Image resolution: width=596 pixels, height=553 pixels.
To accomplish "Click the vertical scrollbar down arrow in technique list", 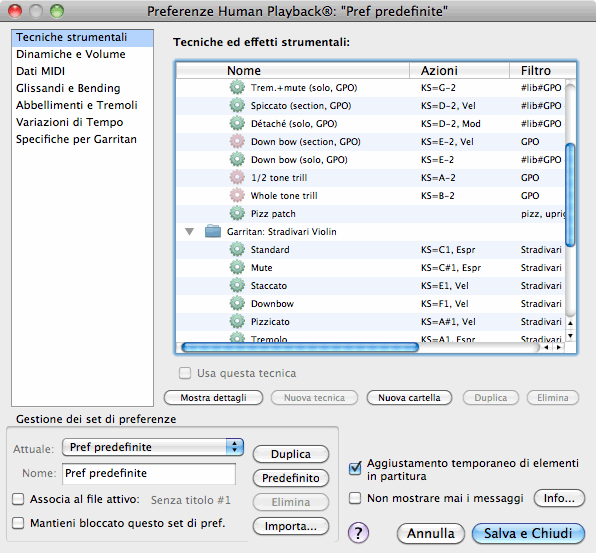I will point(570,336).
